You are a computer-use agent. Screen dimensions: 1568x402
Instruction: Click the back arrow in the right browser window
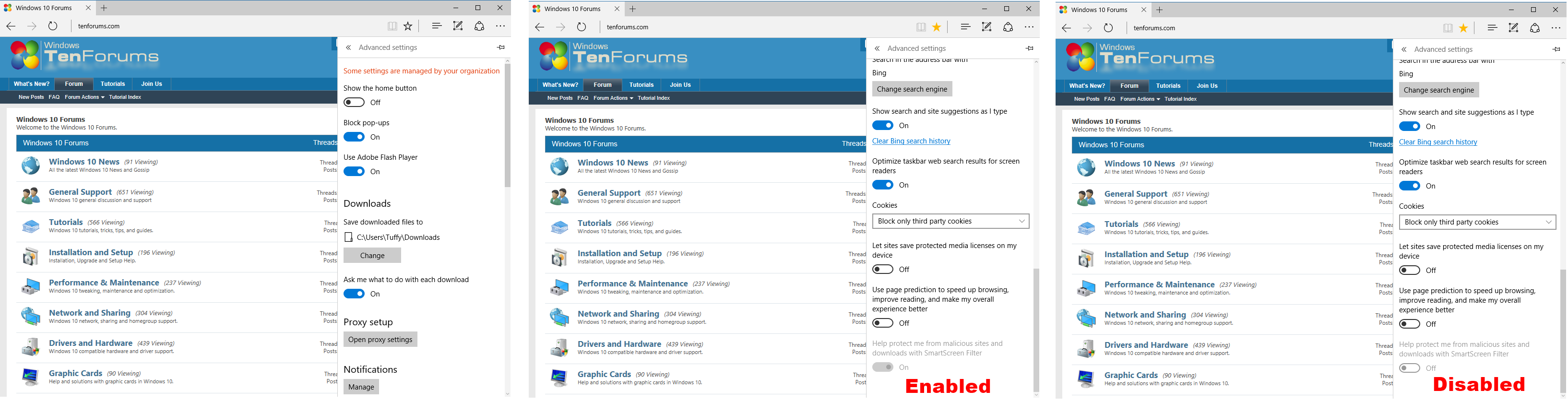click(1066, 28)
